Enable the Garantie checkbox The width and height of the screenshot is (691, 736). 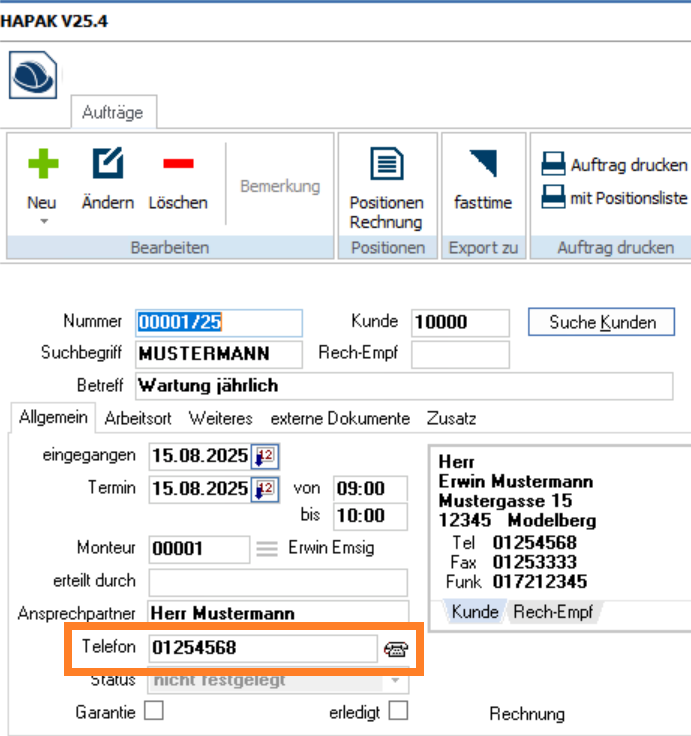(x=153, y=711)
